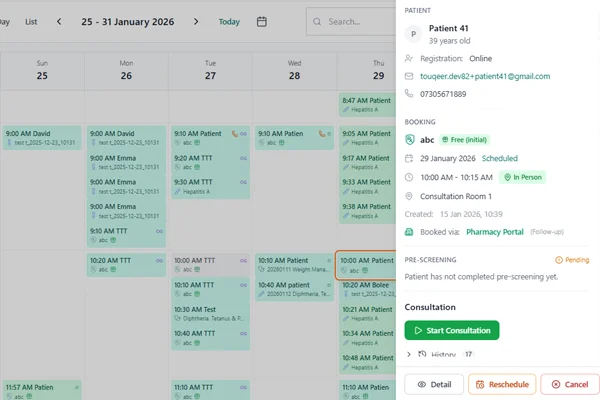Expand the History section chevron
Viewport: 600px width, 400px height.
click(x=409, y=354)
